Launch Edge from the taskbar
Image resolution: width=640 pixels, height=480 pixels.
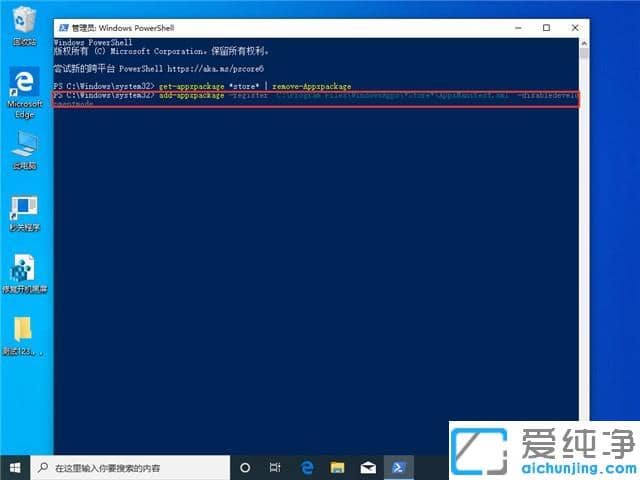point(307,468)
